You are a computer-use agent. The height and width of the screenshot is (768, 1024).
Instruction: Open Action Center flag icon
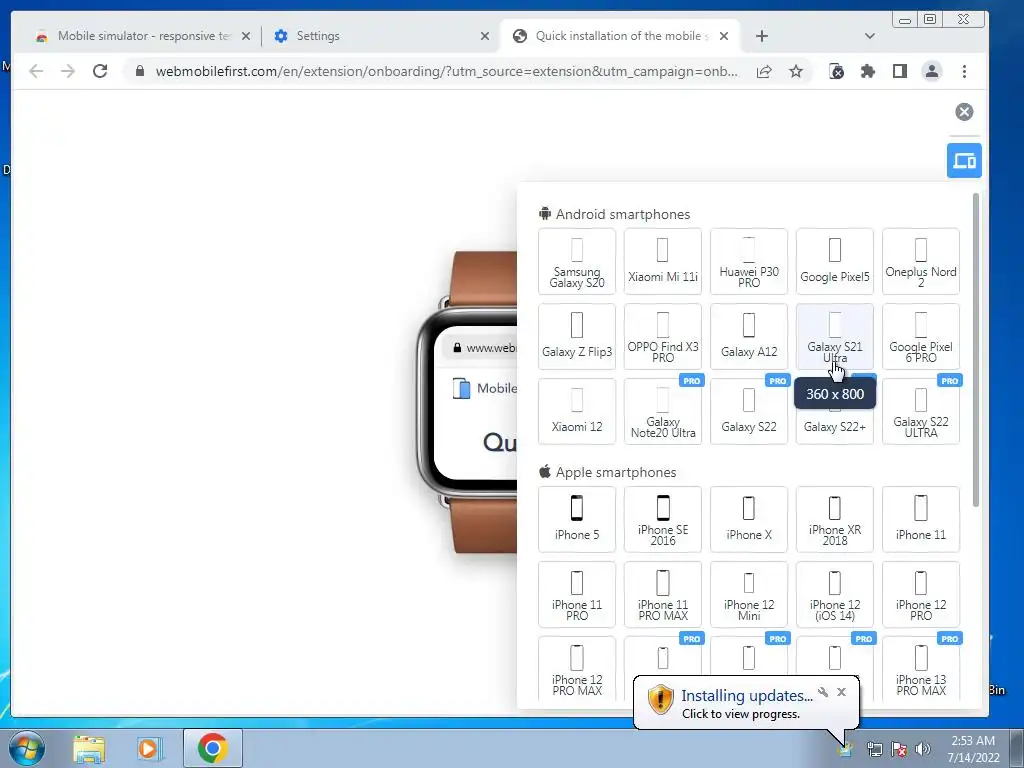point(899,749)
